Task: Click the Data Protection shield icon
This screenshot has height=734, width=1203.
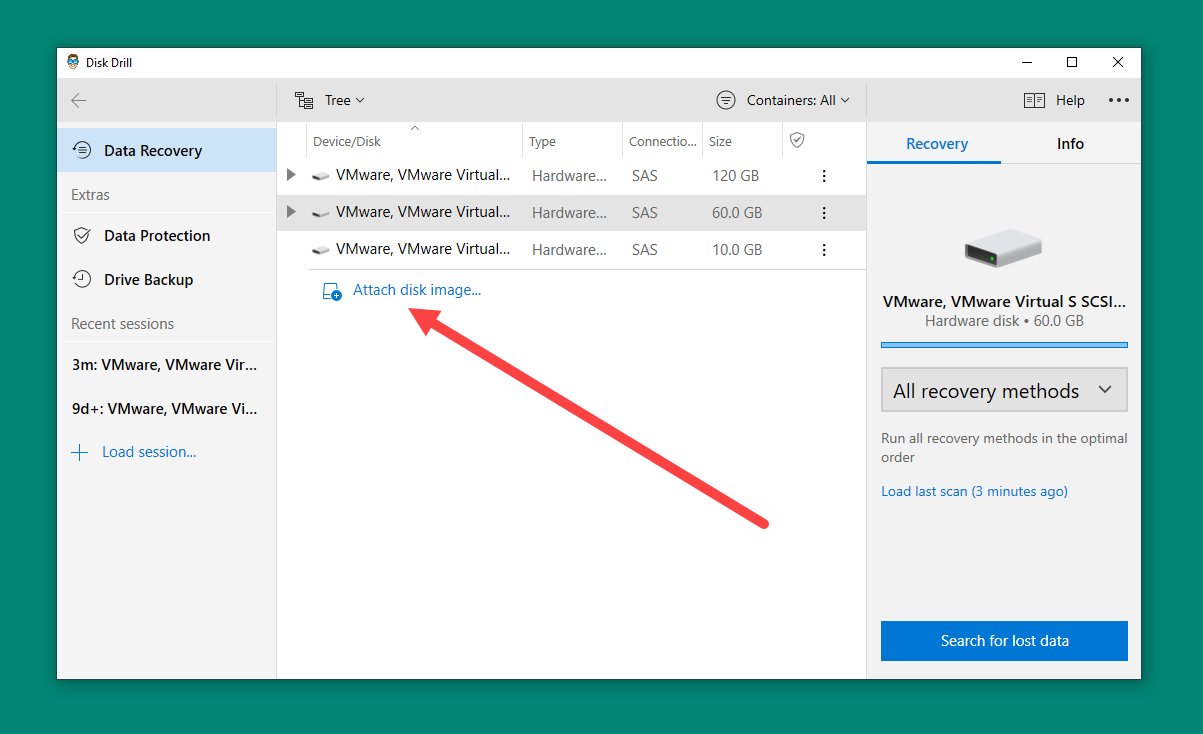Action: tap(83, 236)
